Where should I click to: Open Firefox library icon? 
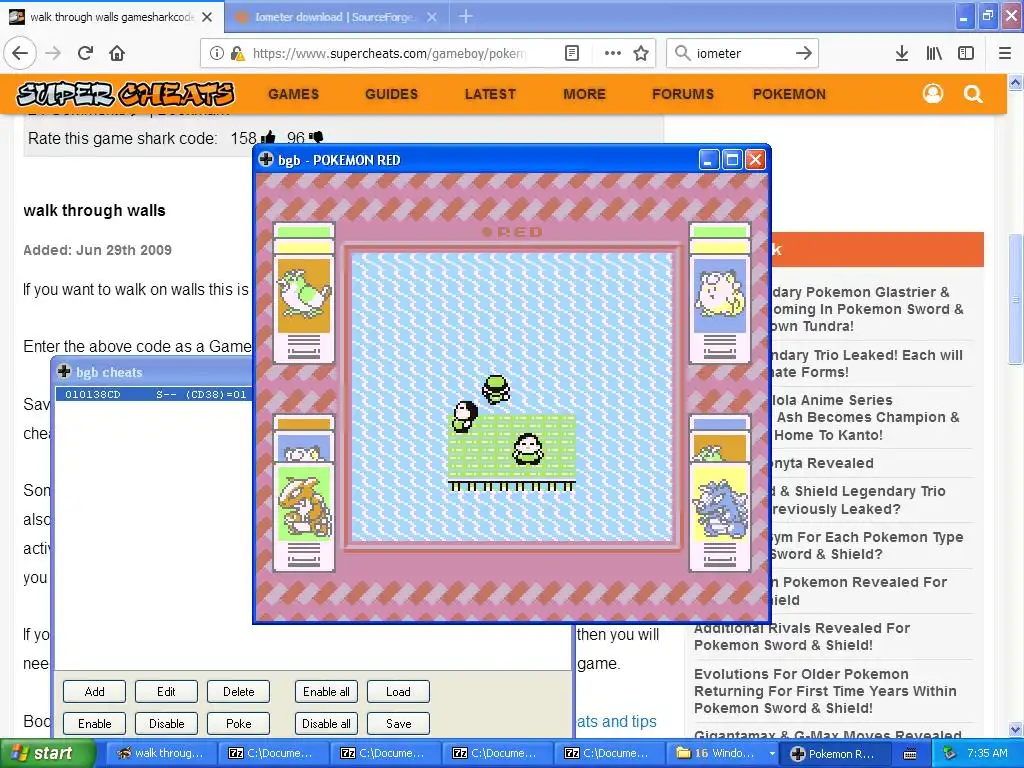click(934, 53)
